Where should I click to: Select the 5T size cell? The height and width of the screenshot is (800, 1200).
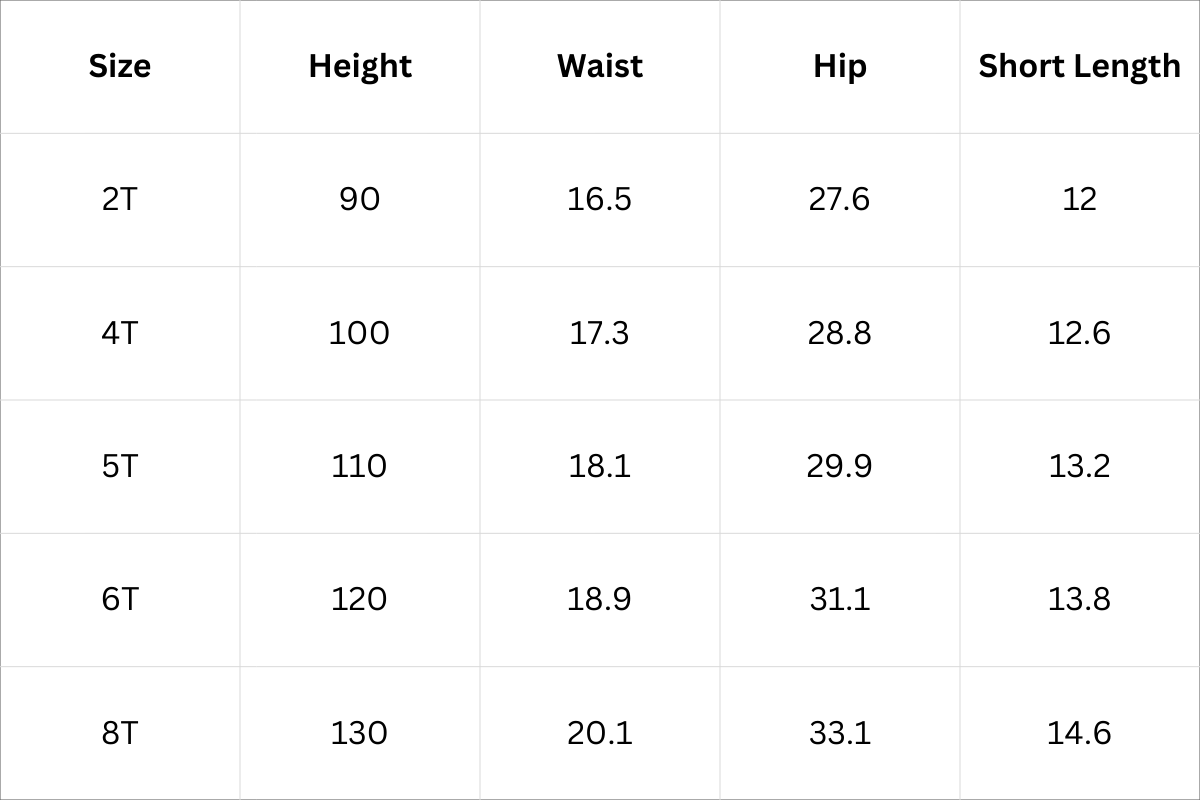pos(120,466)
